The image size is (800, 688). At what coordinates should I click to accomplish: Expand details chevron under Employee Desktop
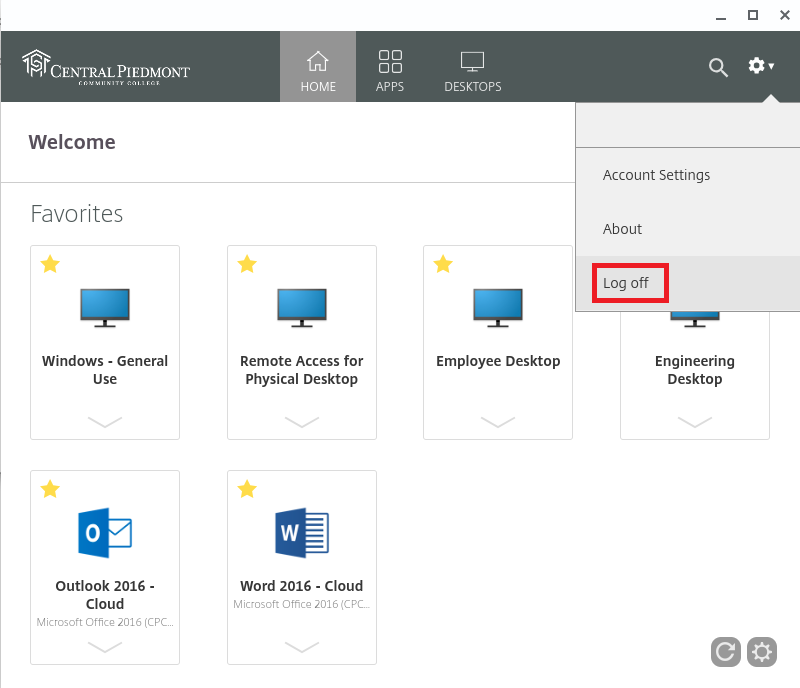(498, 422)
